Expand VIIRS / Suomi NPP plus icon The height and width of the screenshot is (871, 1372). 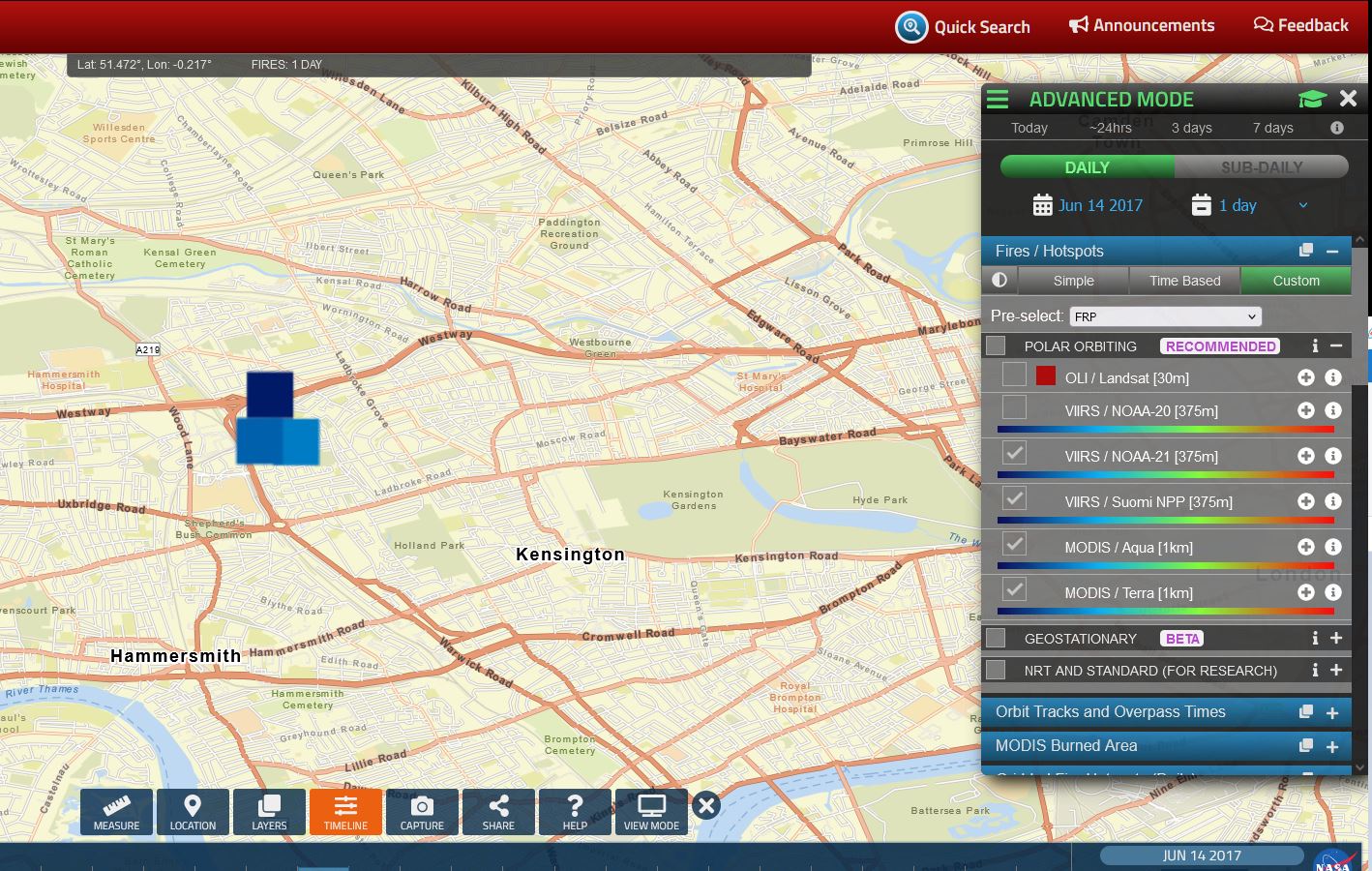click(x=1306, y=501)
